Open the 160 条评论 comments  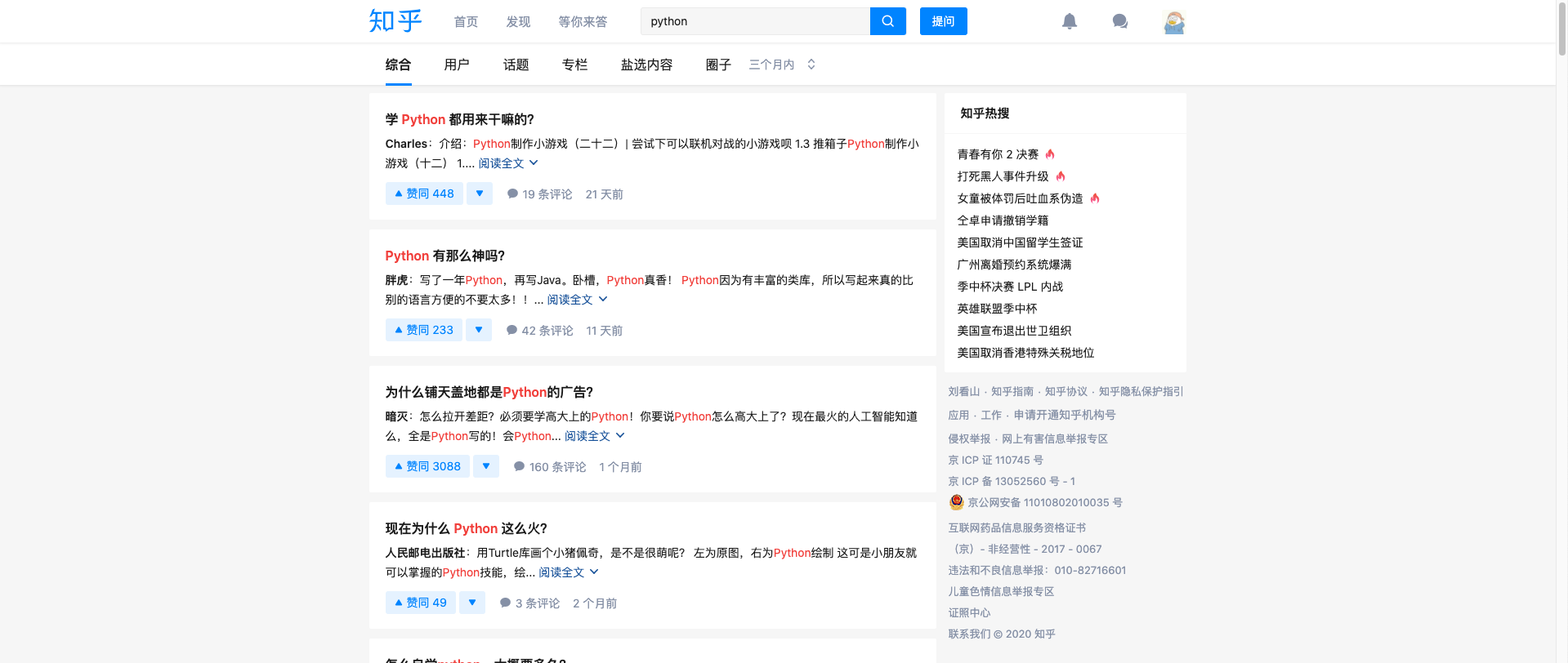click(x=549, y=467)
